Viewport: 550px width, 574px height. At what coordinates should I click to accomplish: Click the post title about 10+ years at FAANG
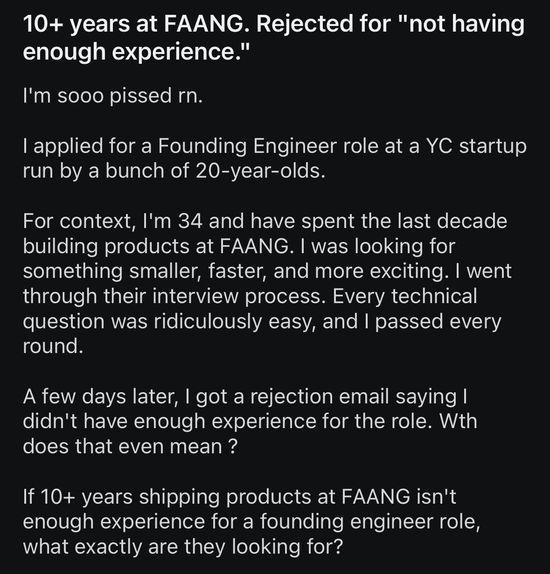[x=274, y=38]
